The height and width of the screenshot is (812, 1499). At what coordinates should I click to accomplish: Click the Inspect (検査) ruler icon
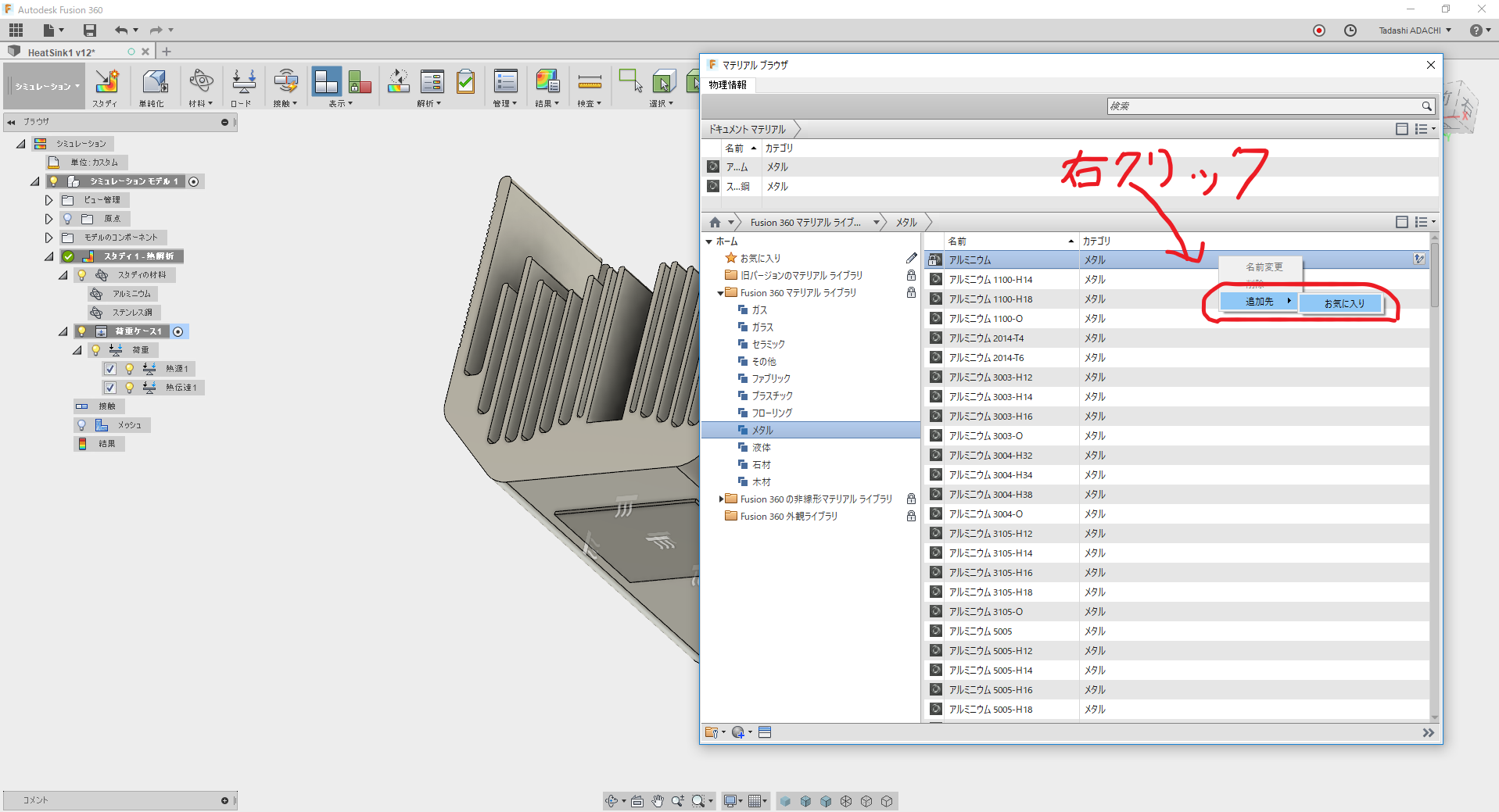tap(590, 81)
